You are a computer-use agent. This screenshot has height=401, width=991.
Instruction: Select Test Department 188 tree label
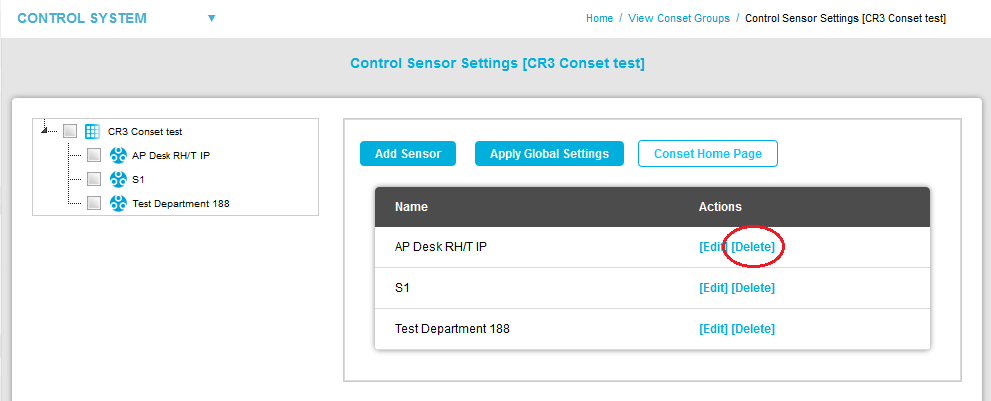tap(188, 204)
